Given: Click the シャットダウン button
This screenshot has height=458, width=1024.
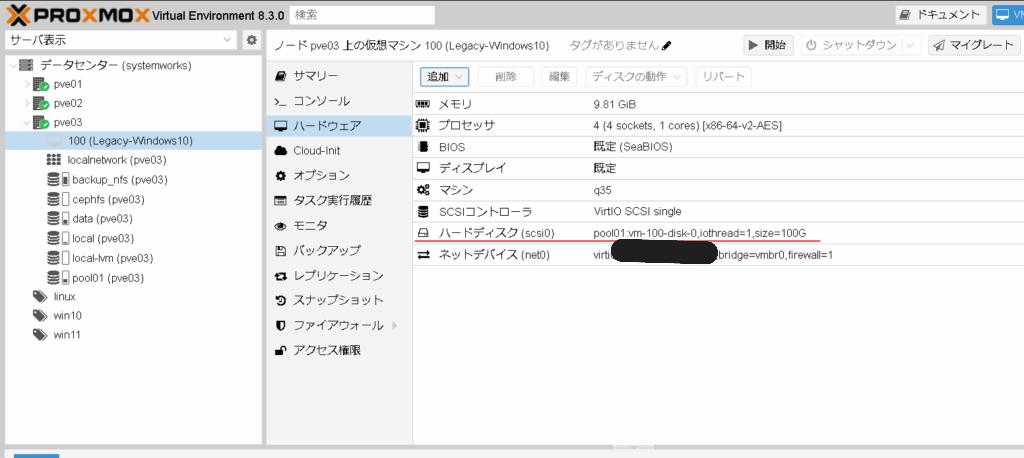Looking at the screenshot, I should coord(851,45).
